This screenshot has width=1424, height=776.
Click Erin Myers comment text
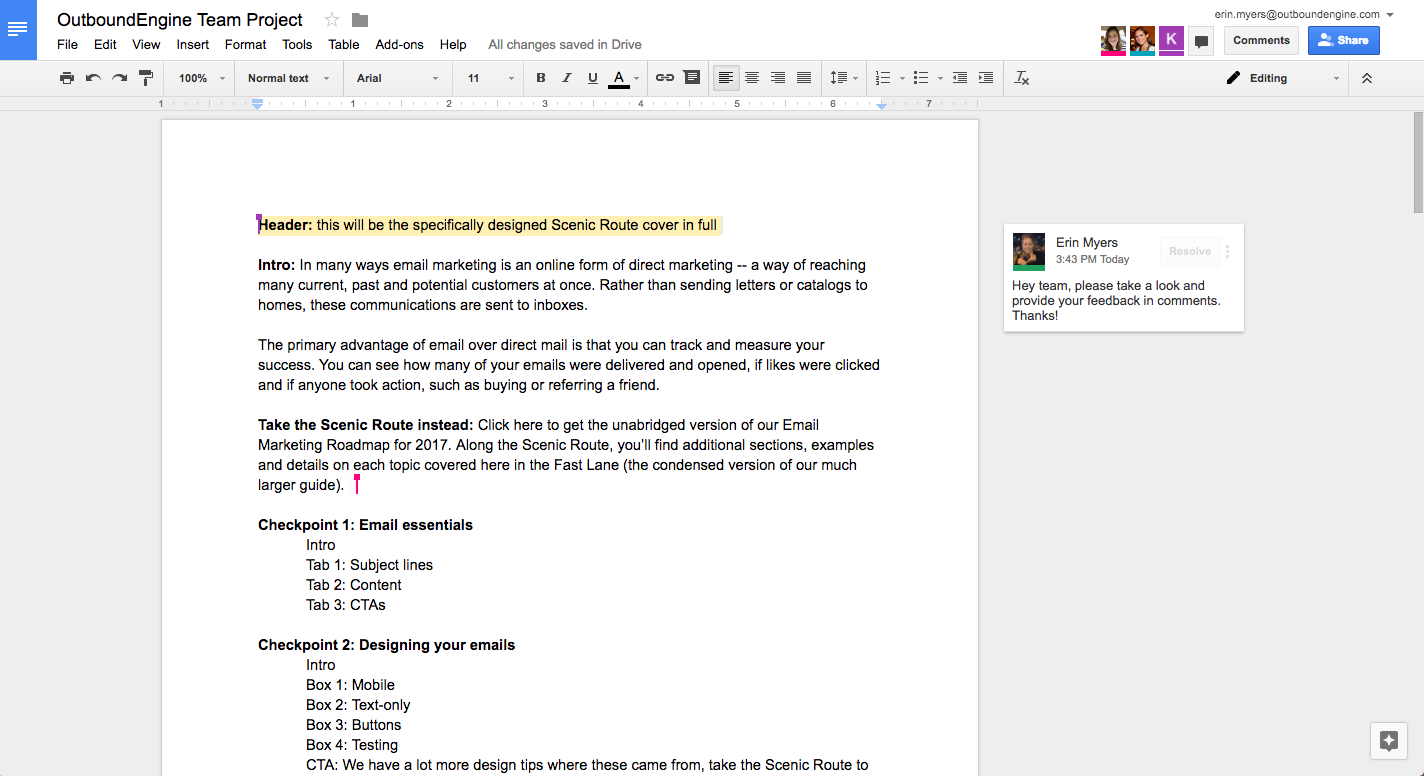(1116, 300)
